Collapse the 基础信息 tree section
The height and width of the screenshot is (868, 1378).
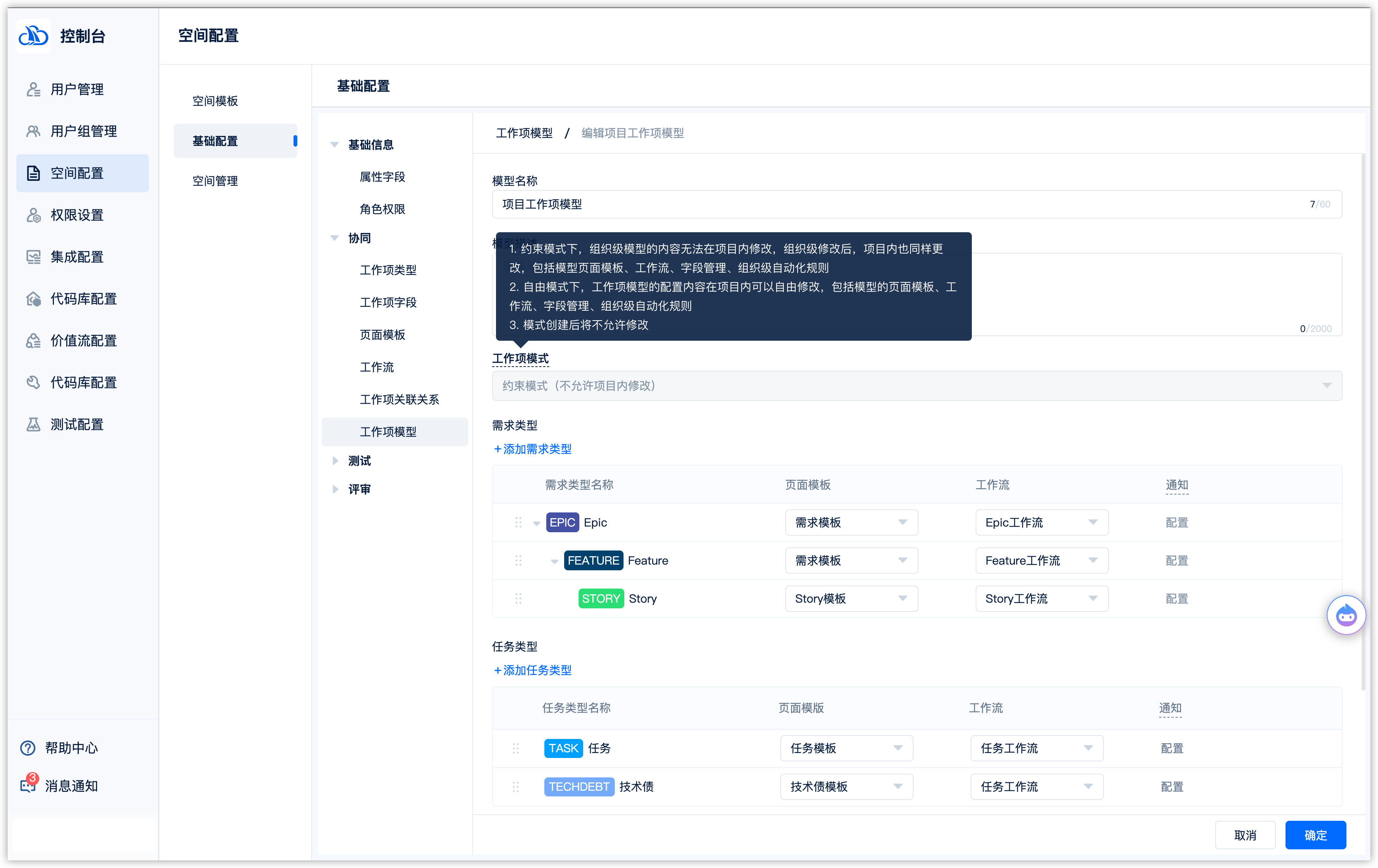(x=335, y=145)
